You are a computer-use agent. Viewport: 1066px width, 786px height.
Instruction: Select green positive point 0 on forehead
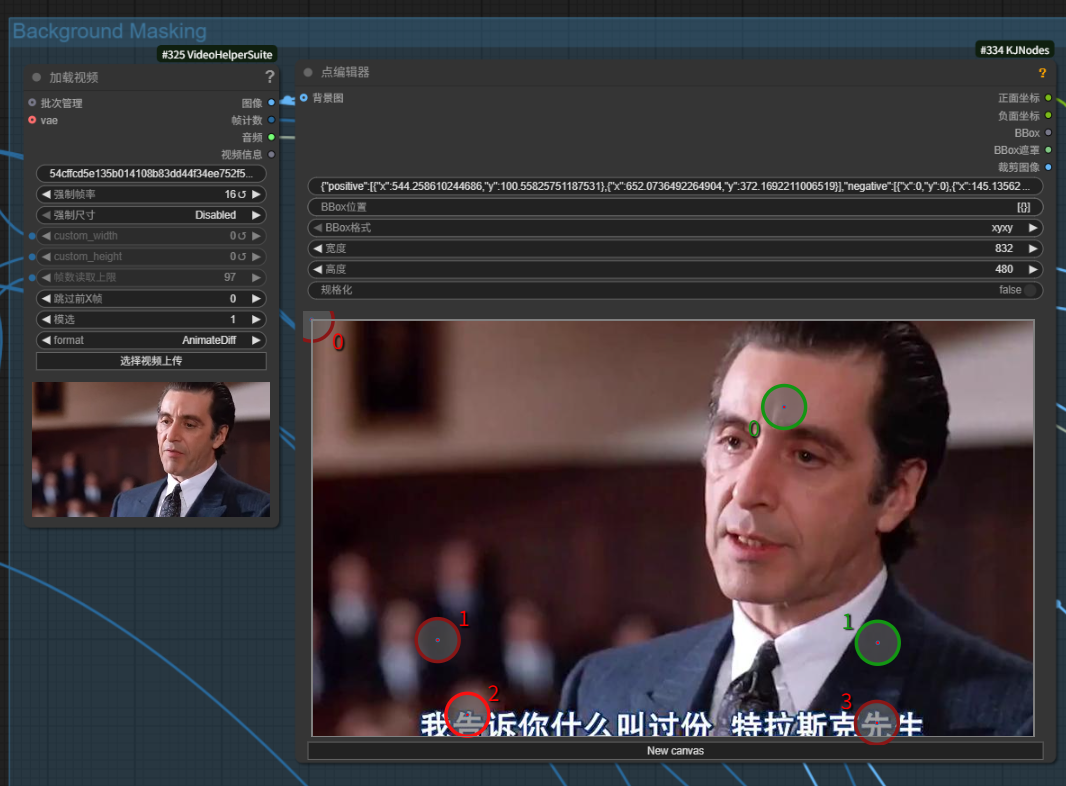784,407
